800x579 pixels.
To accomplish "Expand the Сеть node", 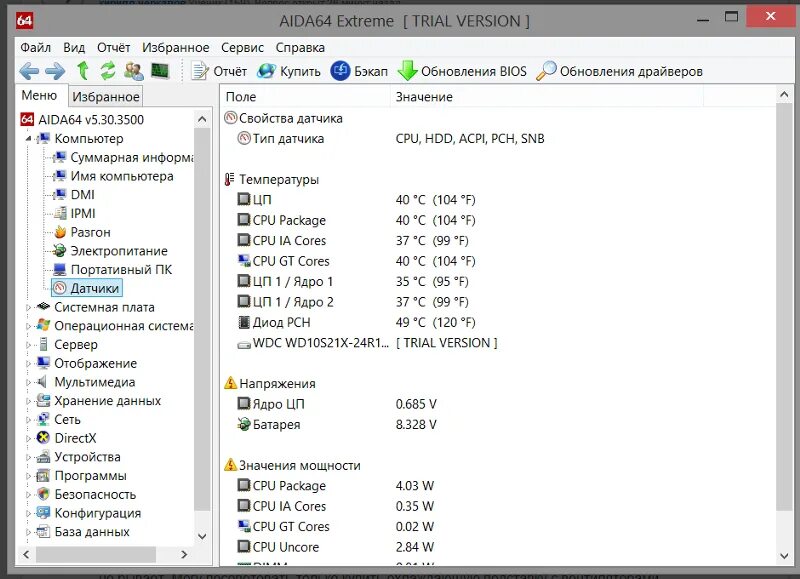I will [x=29, y=420].
